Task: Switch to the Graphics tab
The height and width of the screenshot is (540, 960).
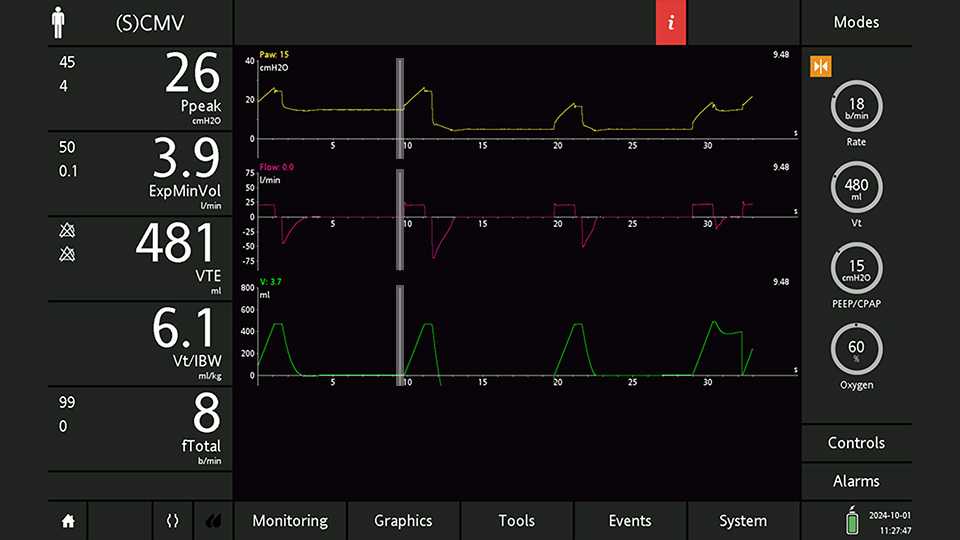Action: pos(403,521)
